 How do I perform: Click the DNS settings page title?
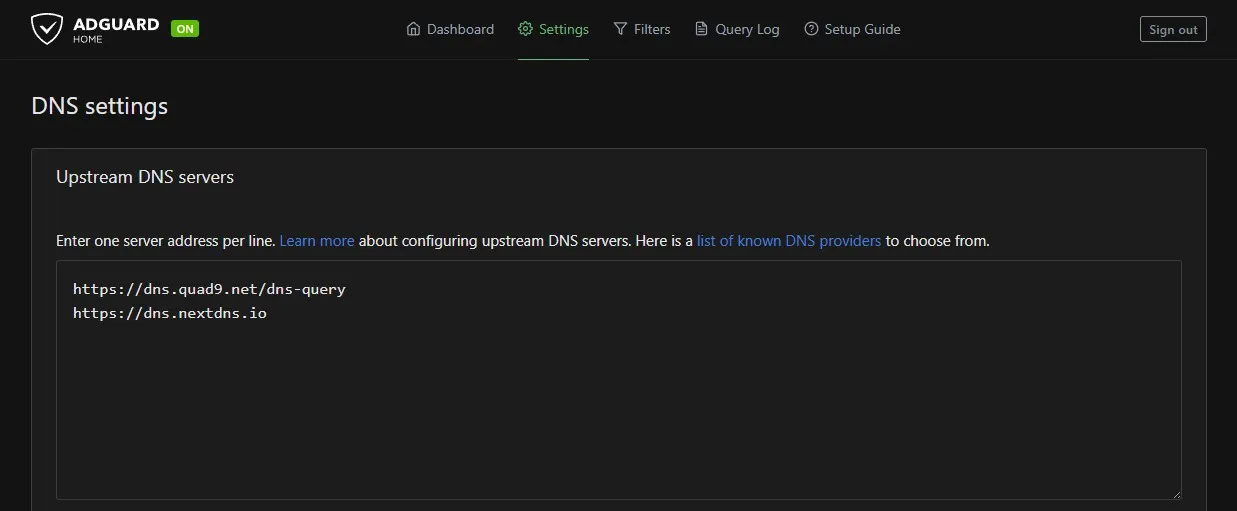click(x=100, y=106)
